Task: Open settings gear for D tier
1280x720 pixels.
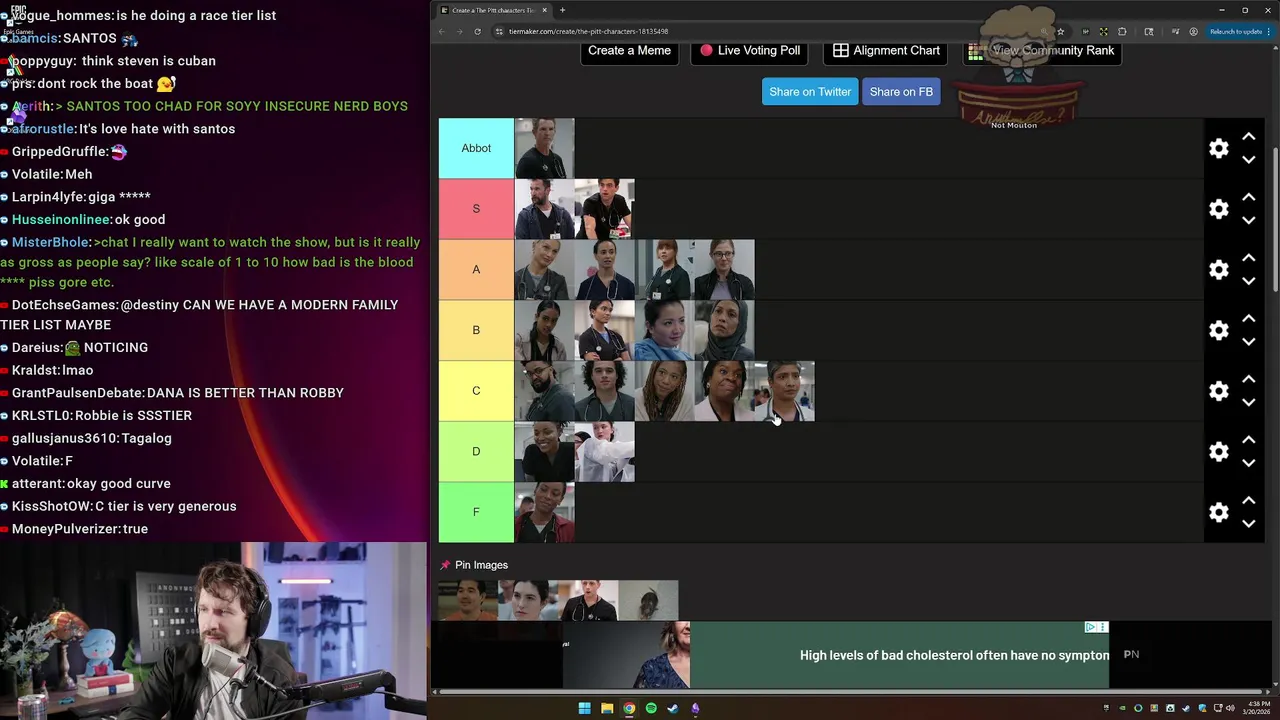Action: (1218, 452)
